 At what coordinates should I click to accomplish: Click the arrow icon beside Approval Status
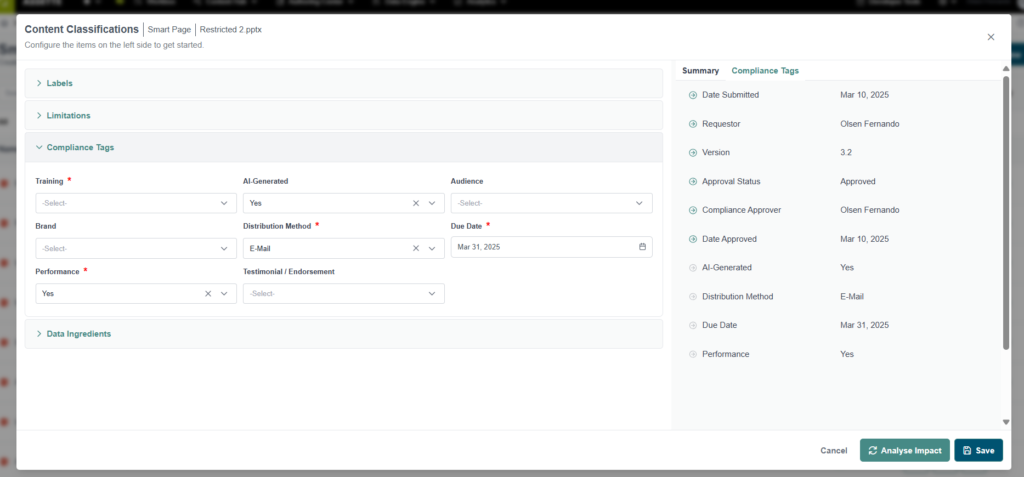(x=693, y=181)
